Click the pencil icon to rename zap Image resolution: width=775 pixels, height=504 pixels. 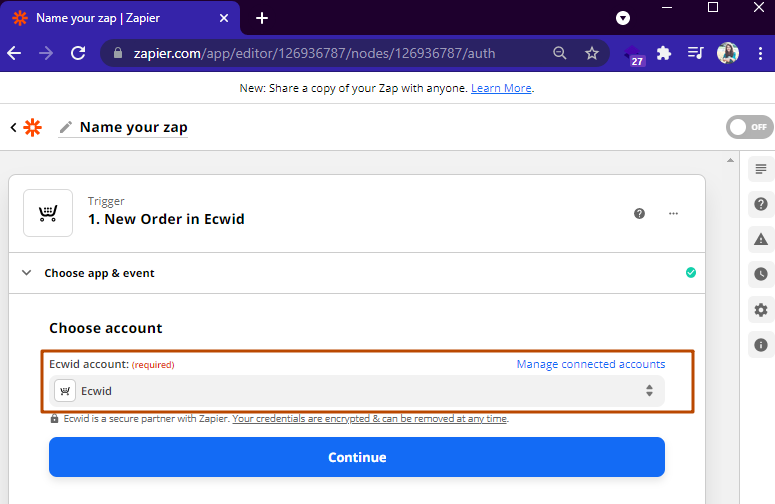tap(66, 127)
